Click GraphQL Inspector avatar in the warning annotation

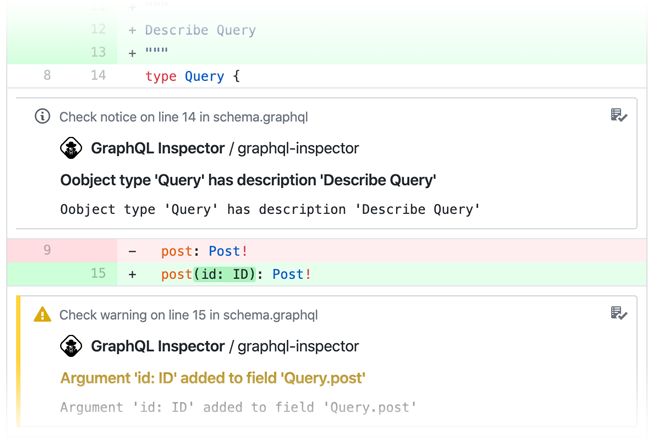[x=71, y=346]
